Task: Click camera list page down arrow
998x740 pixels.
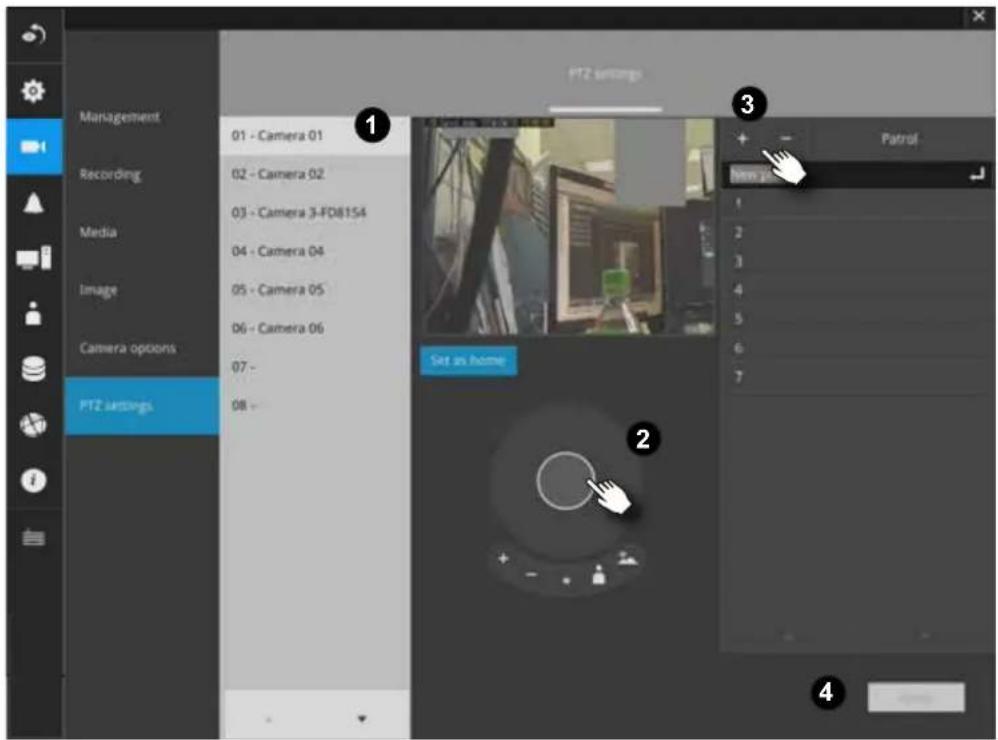Action: coord(362,719)
